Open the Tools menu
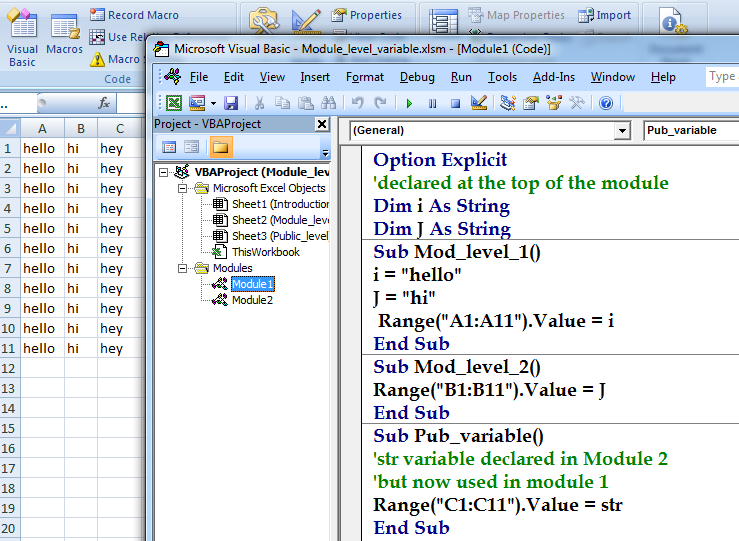739x541 pixels. pos(502,77)
